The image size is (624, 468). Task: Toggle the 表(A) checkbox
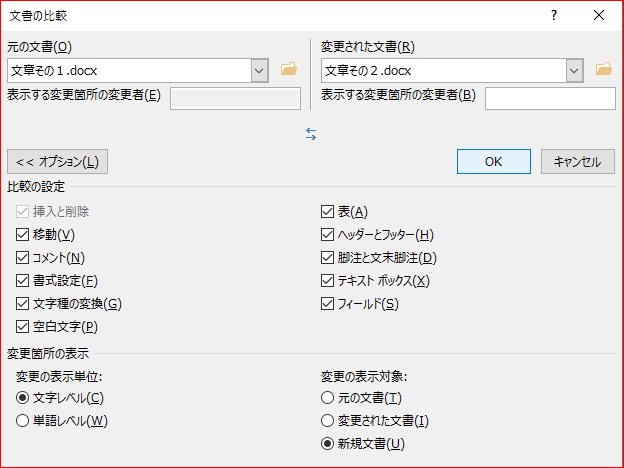click(x=327, y=211)
